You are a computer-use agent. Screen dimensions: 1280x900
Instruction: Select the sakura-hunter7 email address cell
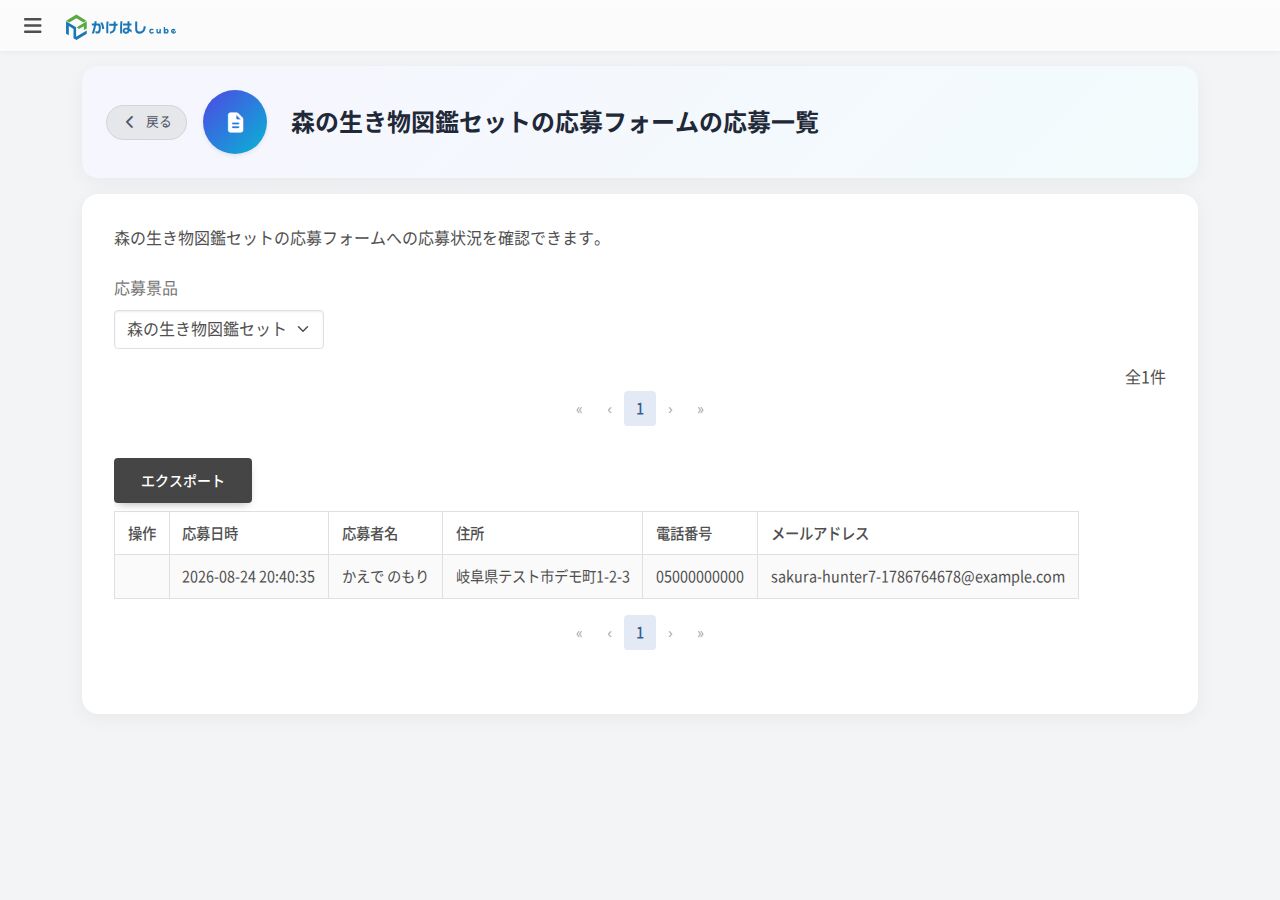pyautogui.click(x=918, y=577)
